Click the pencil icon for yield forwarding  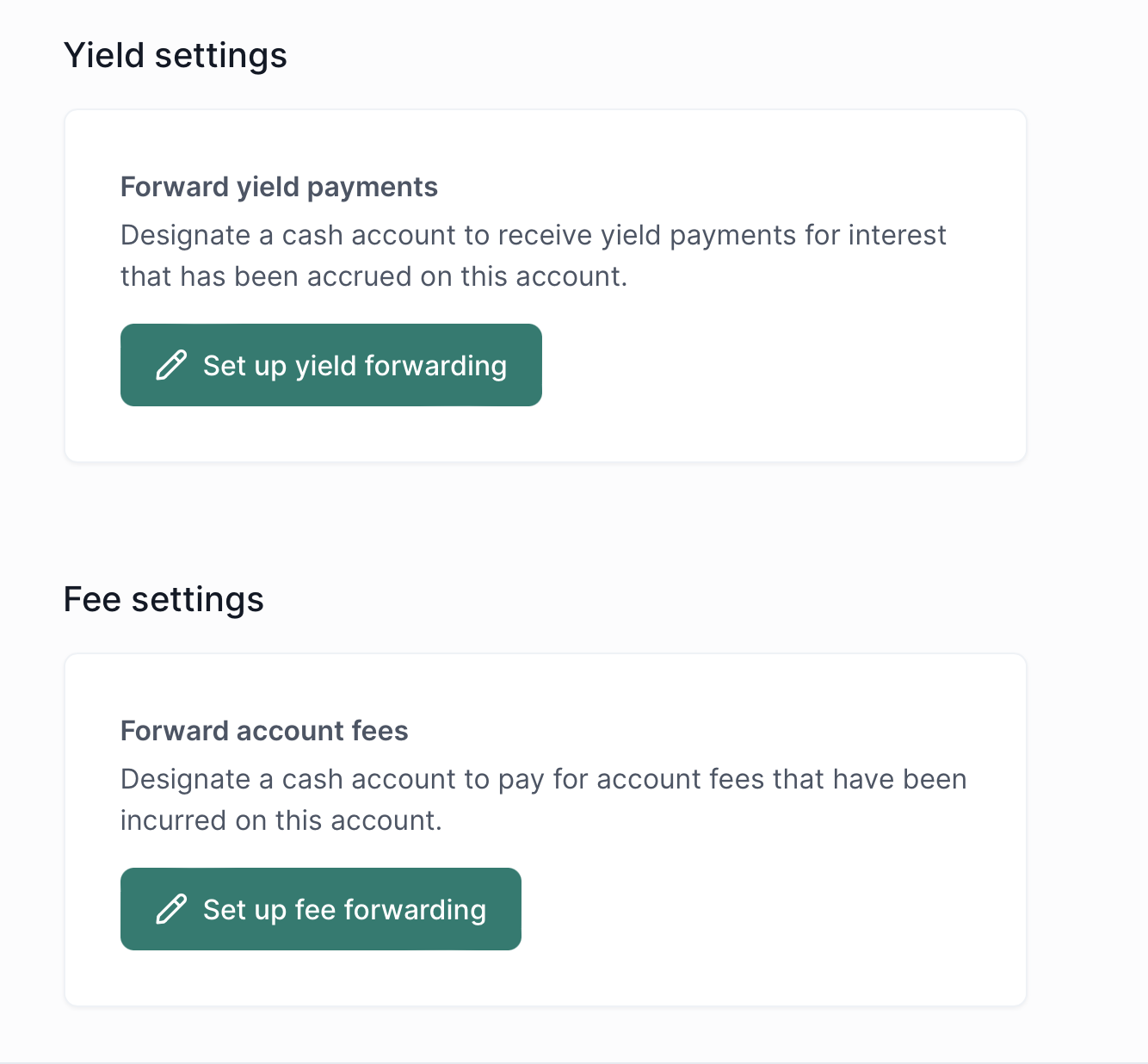coord(170,365)
